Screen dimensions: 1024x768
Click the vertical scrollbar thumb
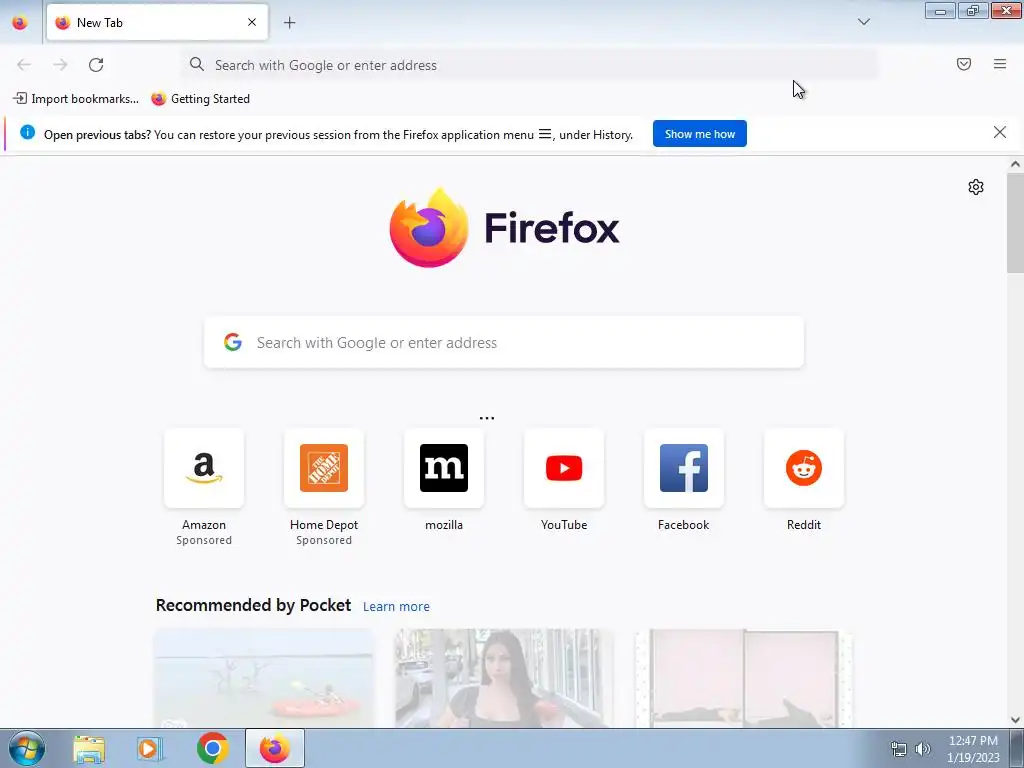click(1015, 223)
